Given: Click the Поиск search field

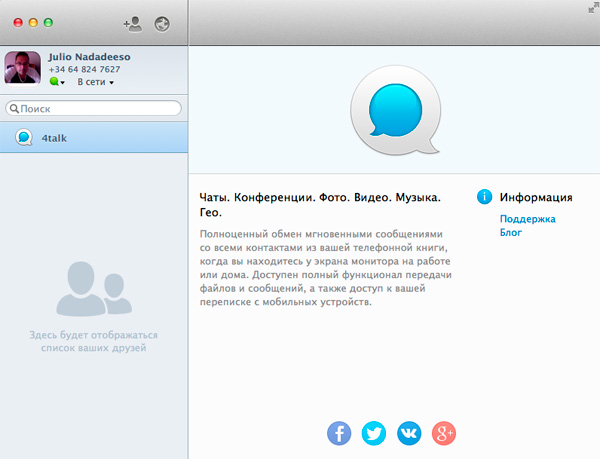Looking at the screenshot, I should coord(94,108).
